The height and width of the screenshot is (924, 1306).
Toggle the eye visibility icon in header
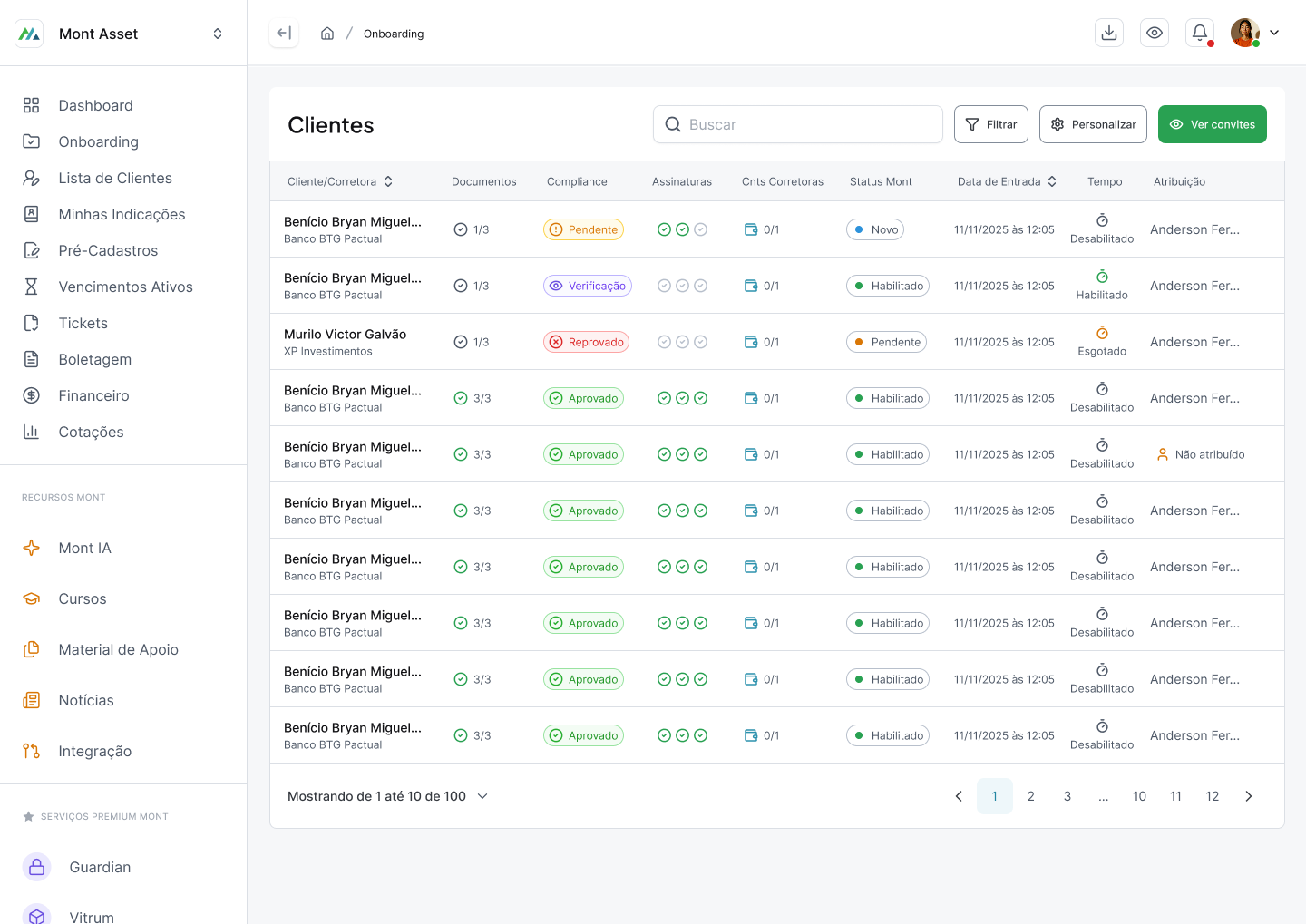click(1155, 33)
